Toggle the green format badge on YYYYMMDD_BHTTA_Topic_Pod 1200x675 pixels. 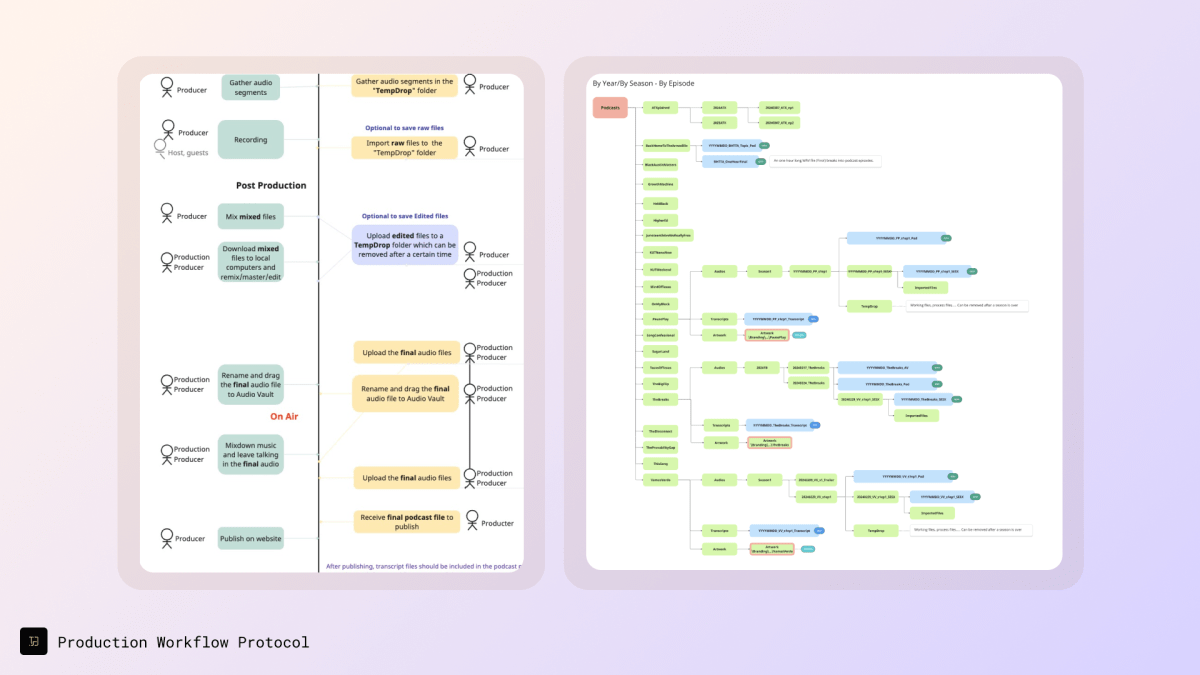(763, 146)
